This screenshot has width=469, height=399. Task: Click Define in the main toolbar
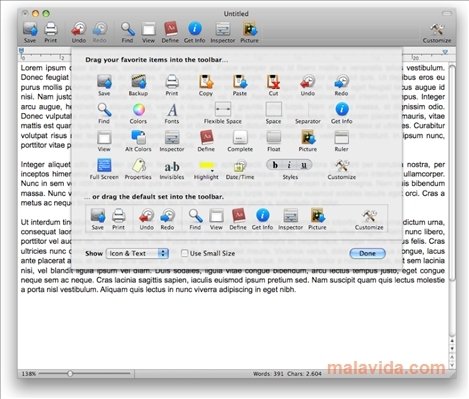click(170, 32)
